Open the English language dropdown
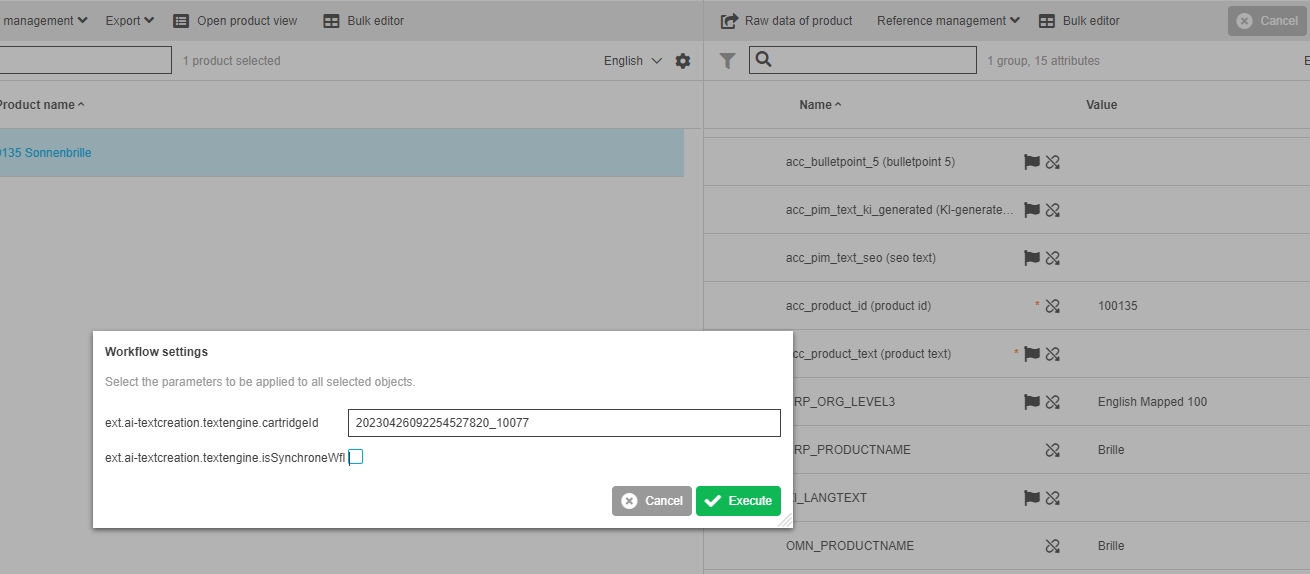 pyautogui.click(x=632, y=61)
